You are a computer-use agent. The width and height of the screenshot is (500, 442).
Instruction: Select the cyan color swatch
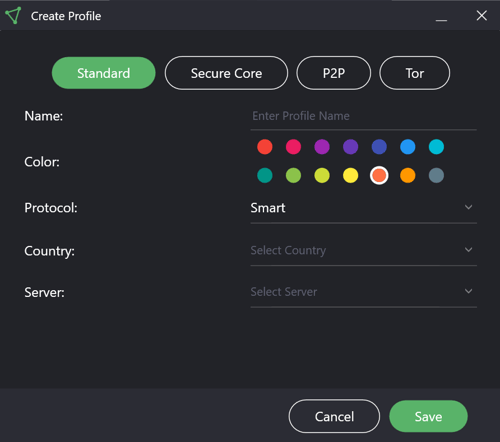[436, 147]
